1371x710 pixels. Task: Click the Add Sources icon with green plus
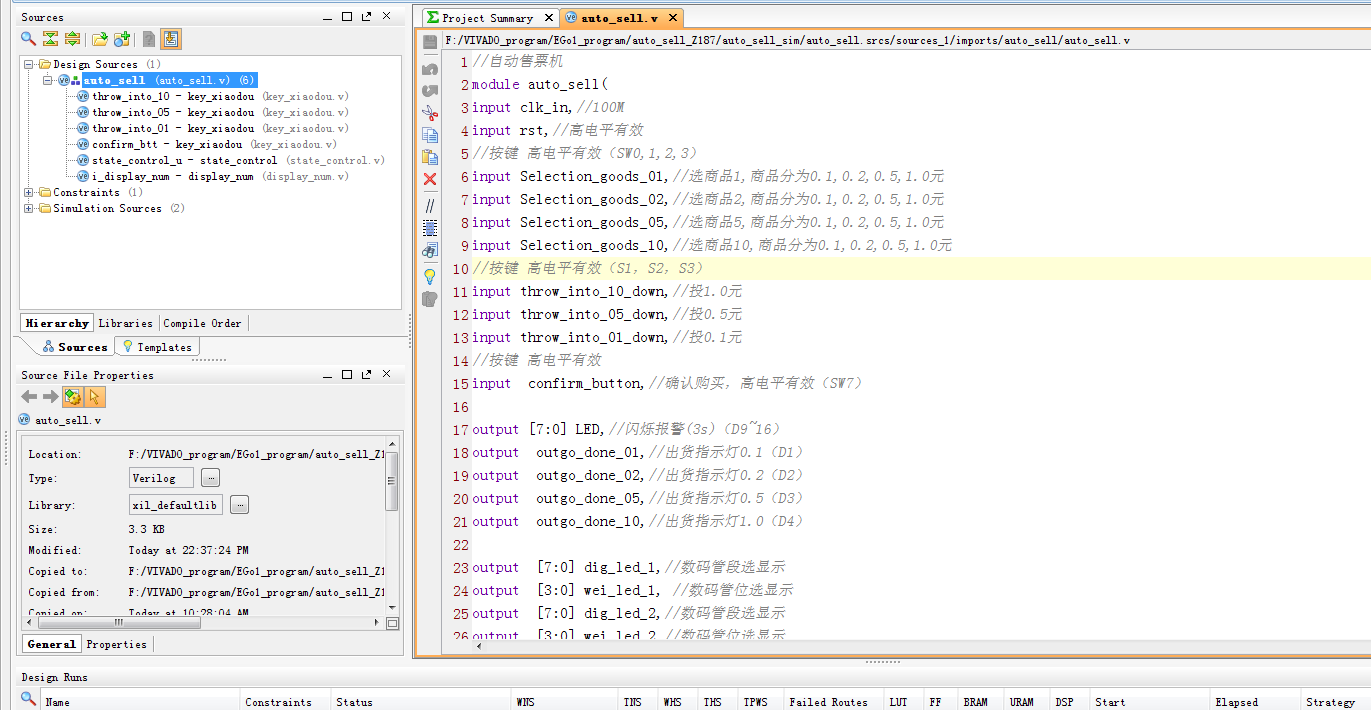coord(121,39)
